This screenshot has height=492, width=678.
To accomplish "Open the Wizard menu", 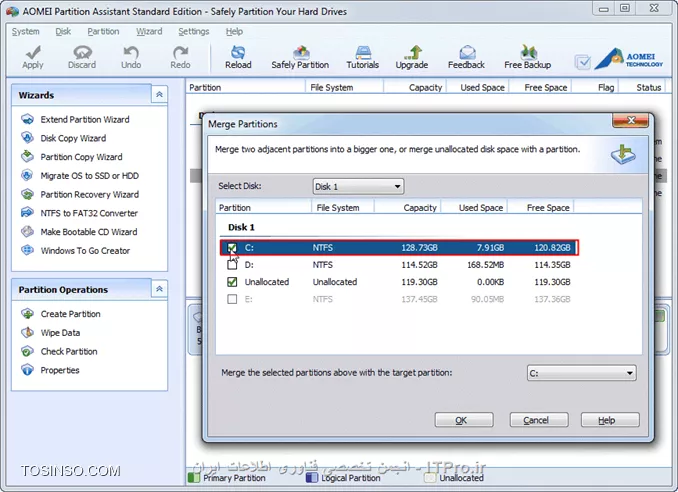I will pyautogui.click(x=149, y=32).
